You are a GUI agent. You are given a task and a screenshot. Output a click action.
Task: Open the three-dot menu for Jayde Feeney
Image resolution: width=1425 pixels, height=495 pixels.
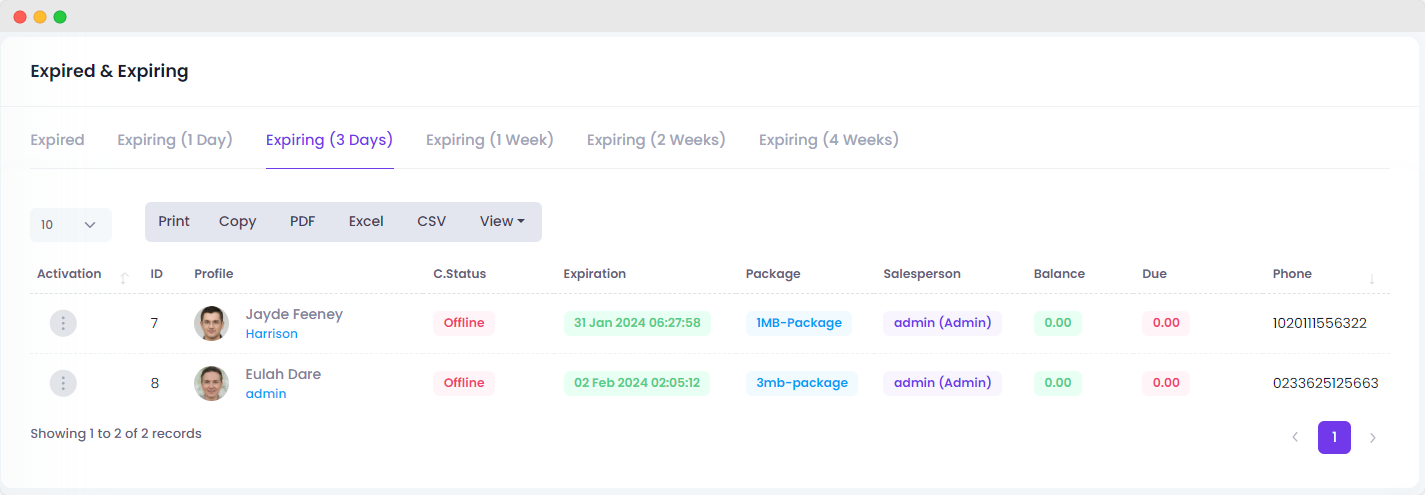click(x=63, y=323)
